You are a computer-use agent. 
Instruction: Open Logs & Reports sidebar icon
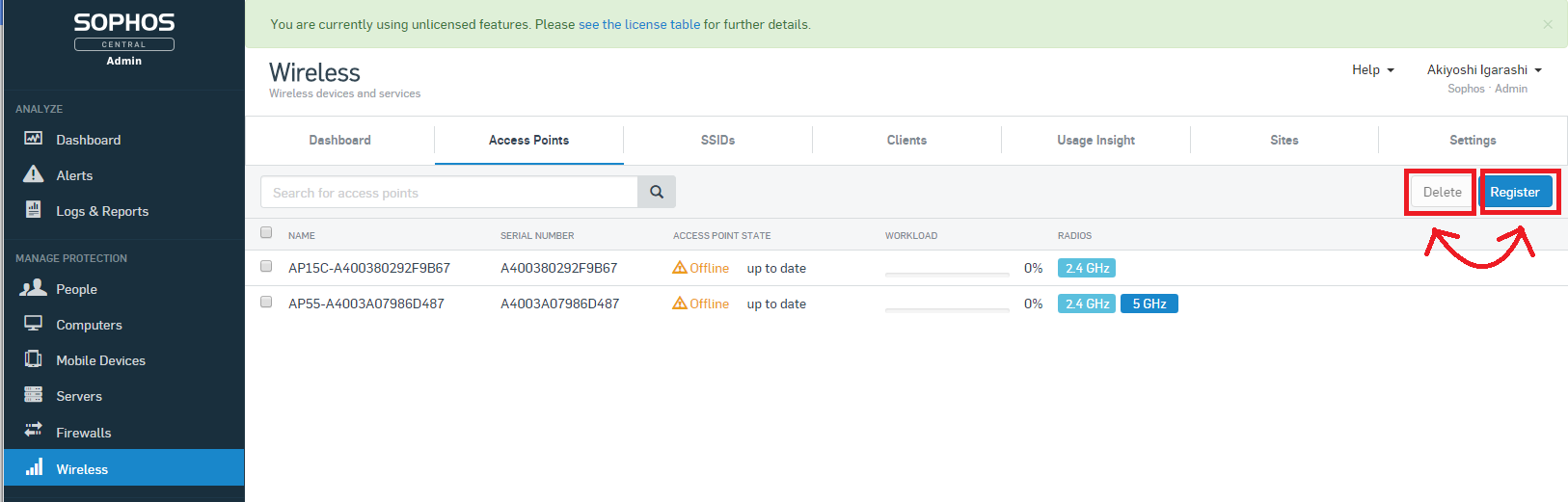coord(34,210)
